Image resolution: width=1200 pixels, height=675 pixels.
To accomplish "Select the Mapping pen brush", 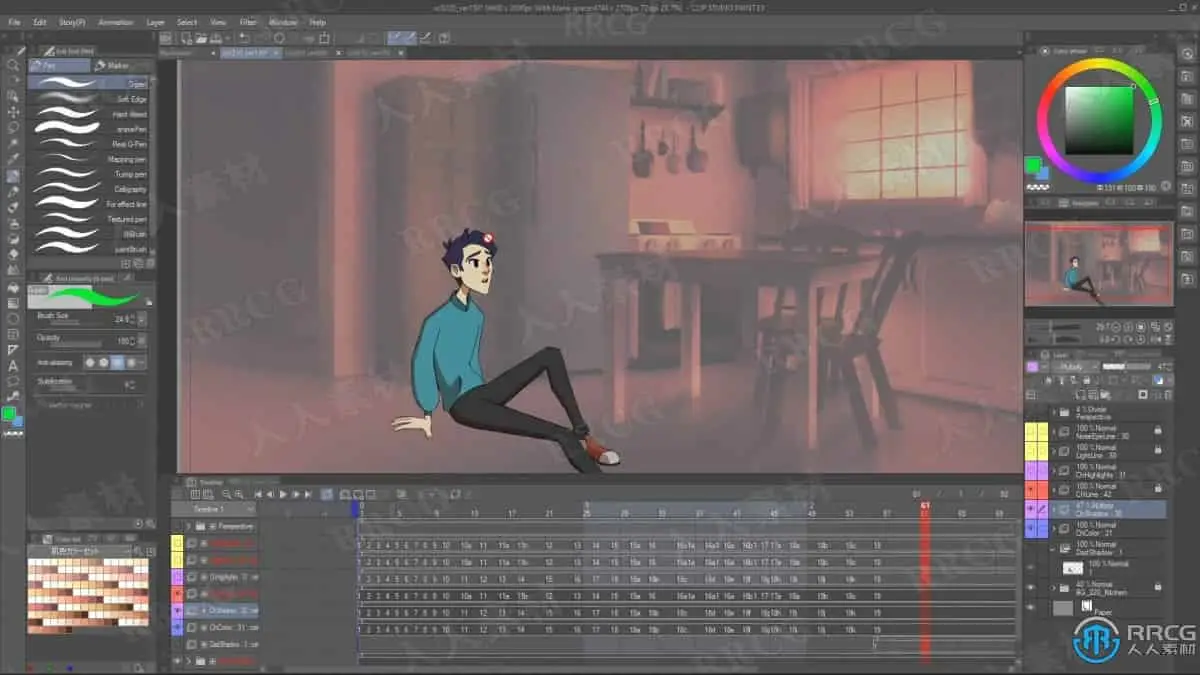I will click(x=90, y=159).
